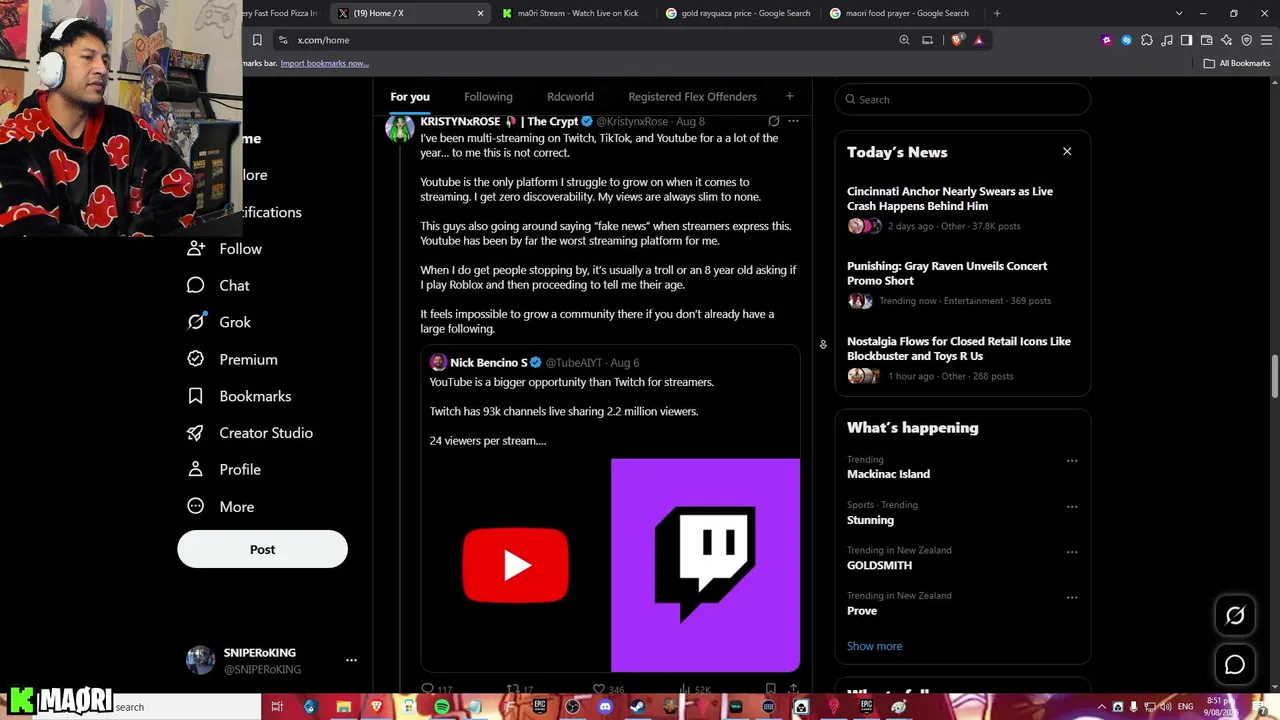Click the Grok explain icon on KRISTYNxROSE's post
1280x720 pixels.
click(773, 121)
